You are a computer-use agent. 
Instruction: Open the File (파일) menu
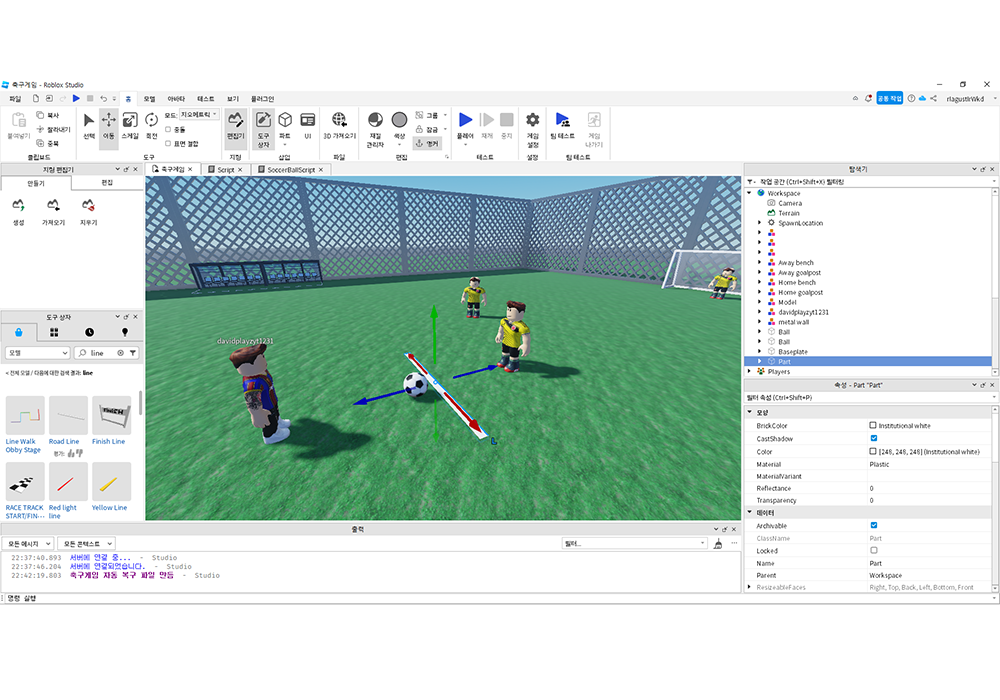click(x=15, y=99)
